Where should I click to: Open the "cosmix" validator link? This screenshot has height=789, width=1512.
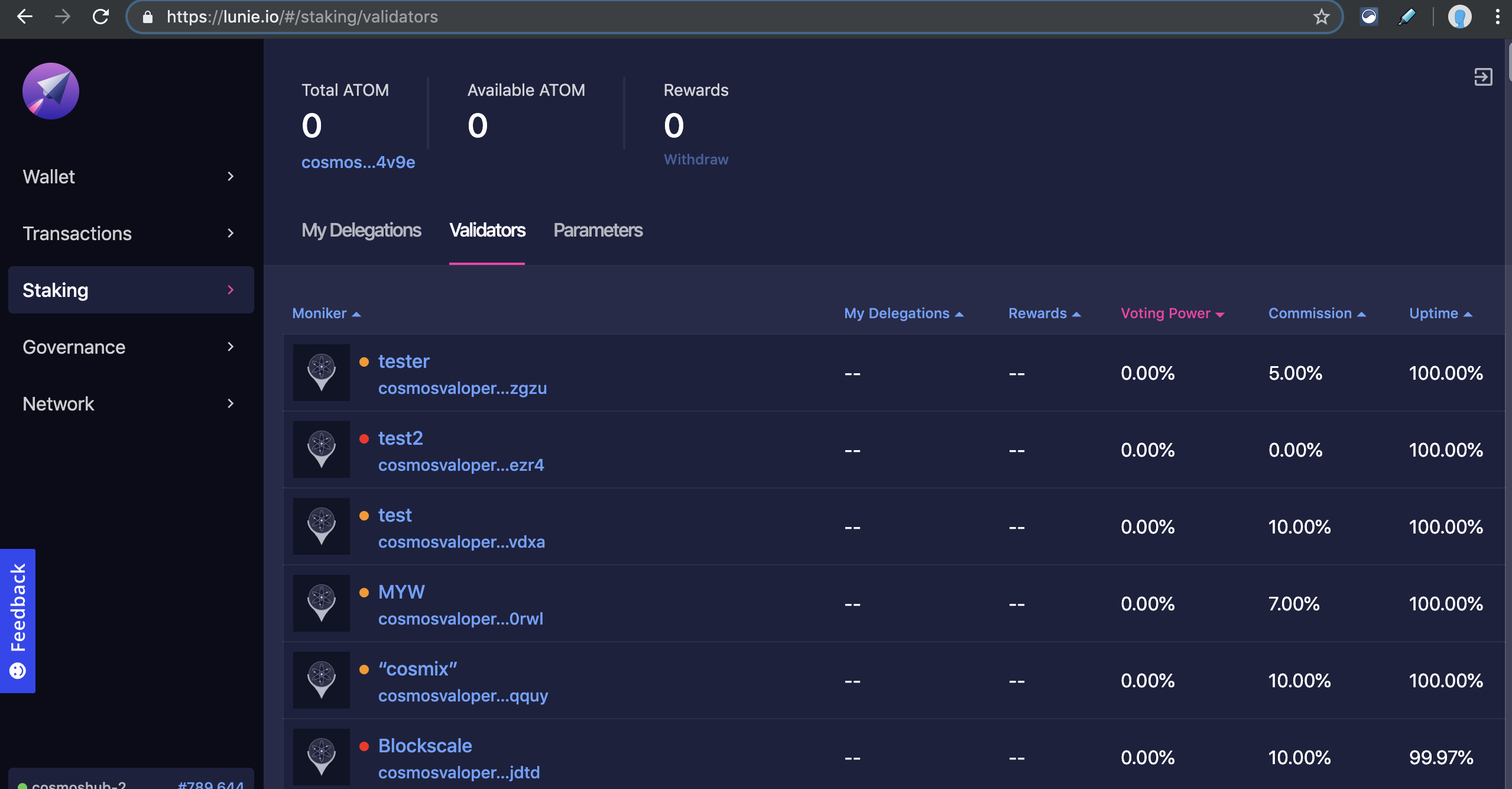pos(418,668)
